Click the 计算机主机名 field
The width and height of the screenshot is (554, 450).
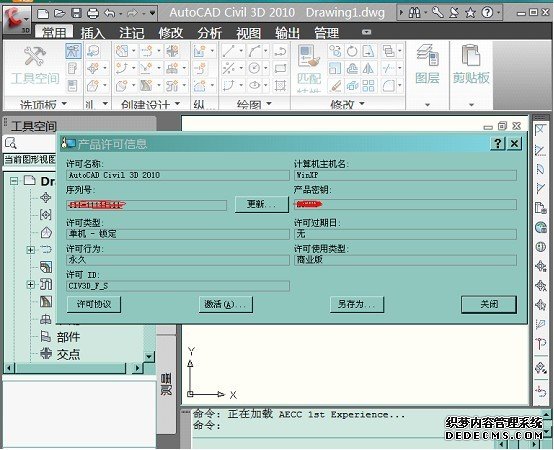405,175
